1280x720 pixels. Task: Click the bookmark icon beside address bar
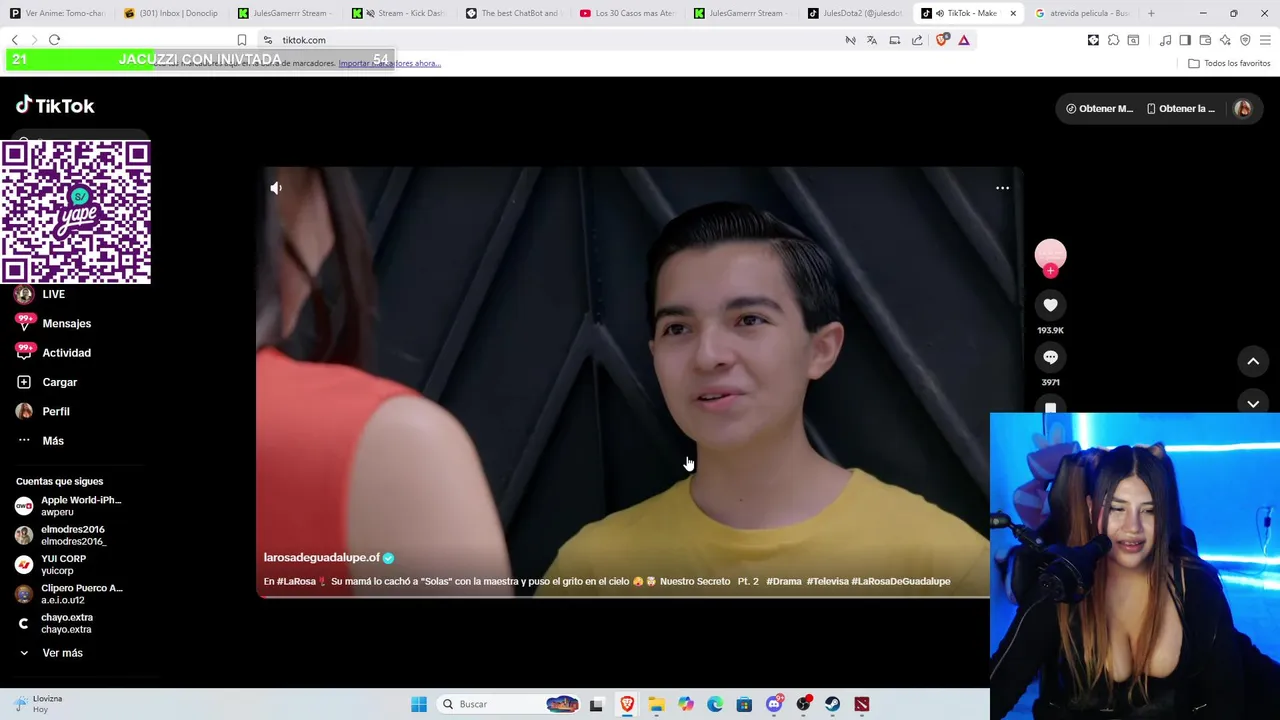click(x=241, y=40)
